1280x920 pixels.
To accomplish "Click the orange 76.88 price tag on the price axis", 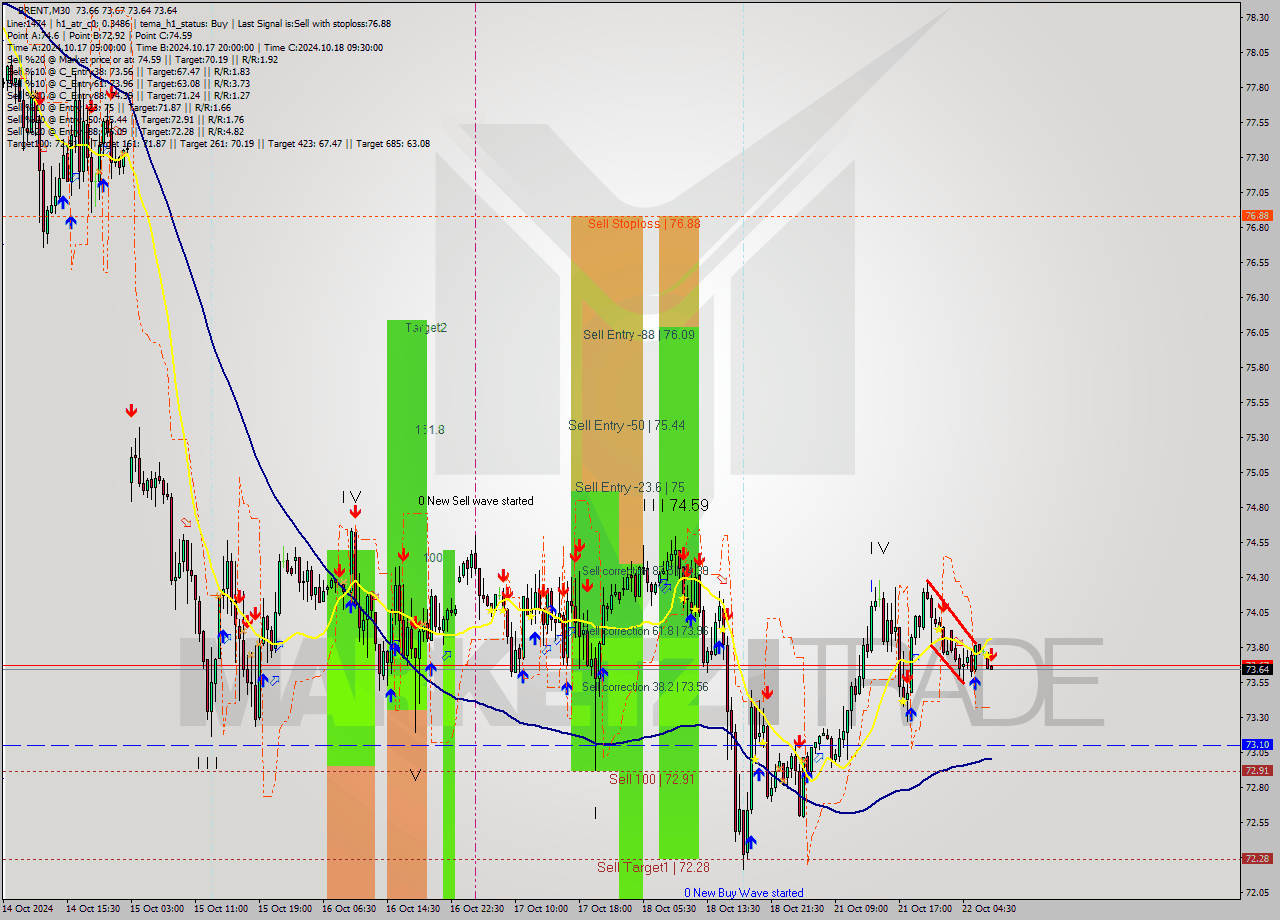I will (1257, 216).
